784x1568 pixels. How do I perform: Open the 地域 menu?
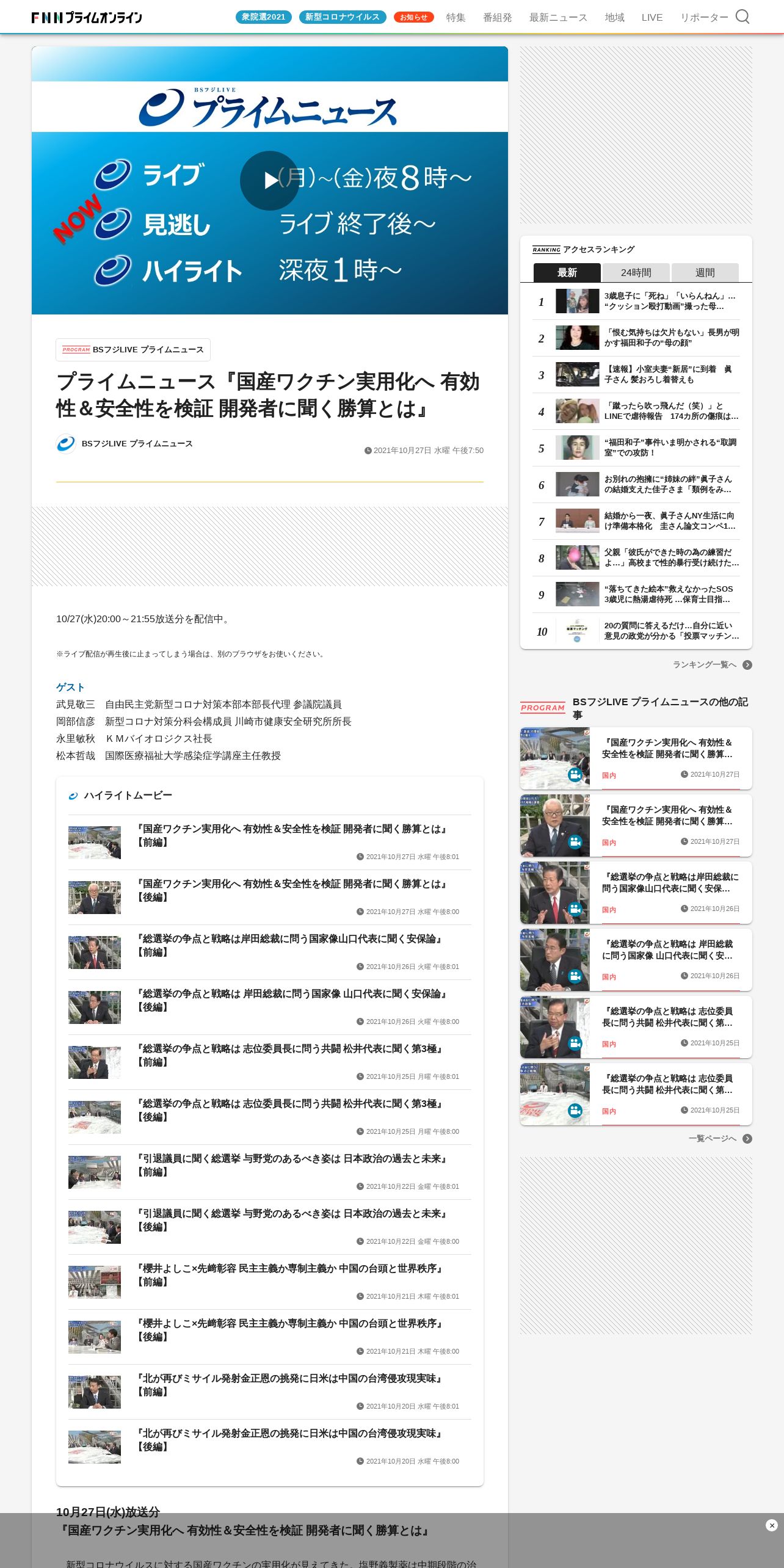pyautogui.click(x=614, y=18)
